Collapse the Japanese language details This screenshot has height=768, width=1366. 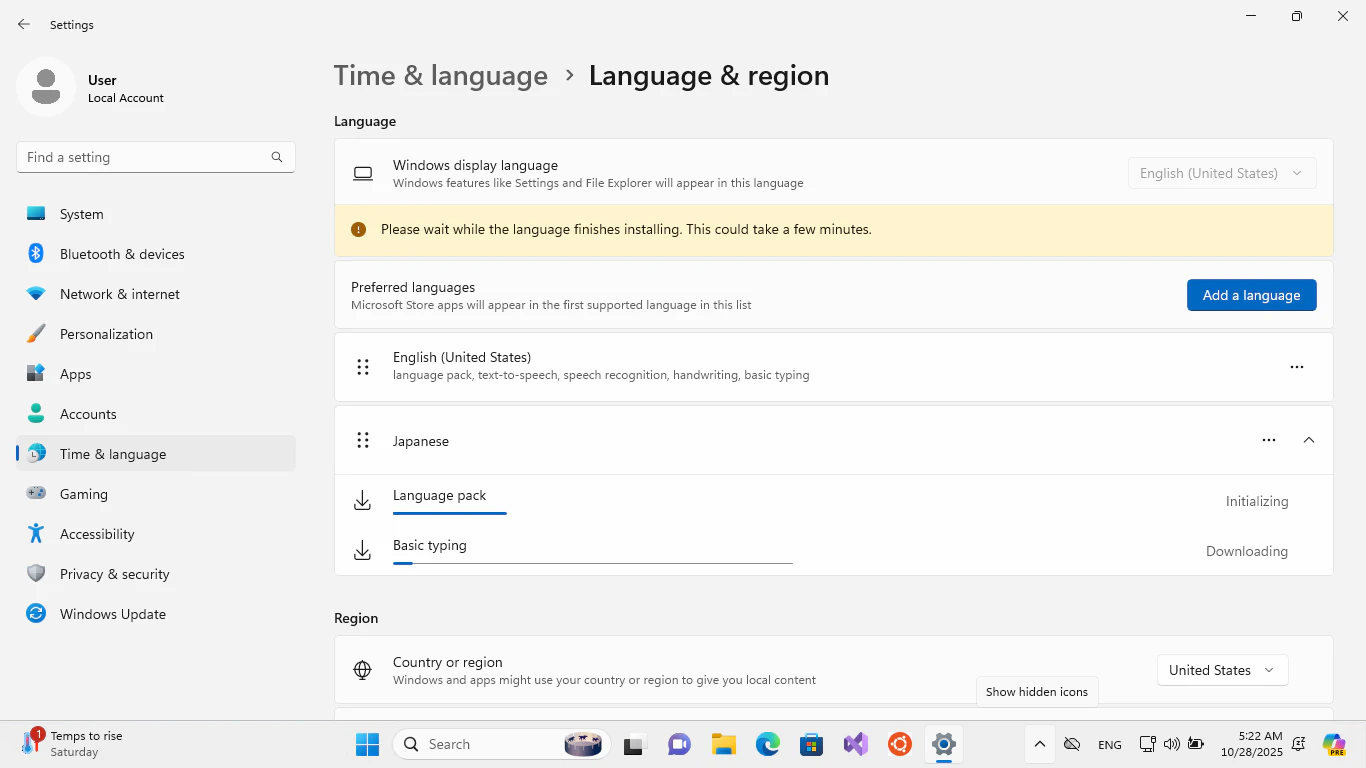click(1309, 440)
